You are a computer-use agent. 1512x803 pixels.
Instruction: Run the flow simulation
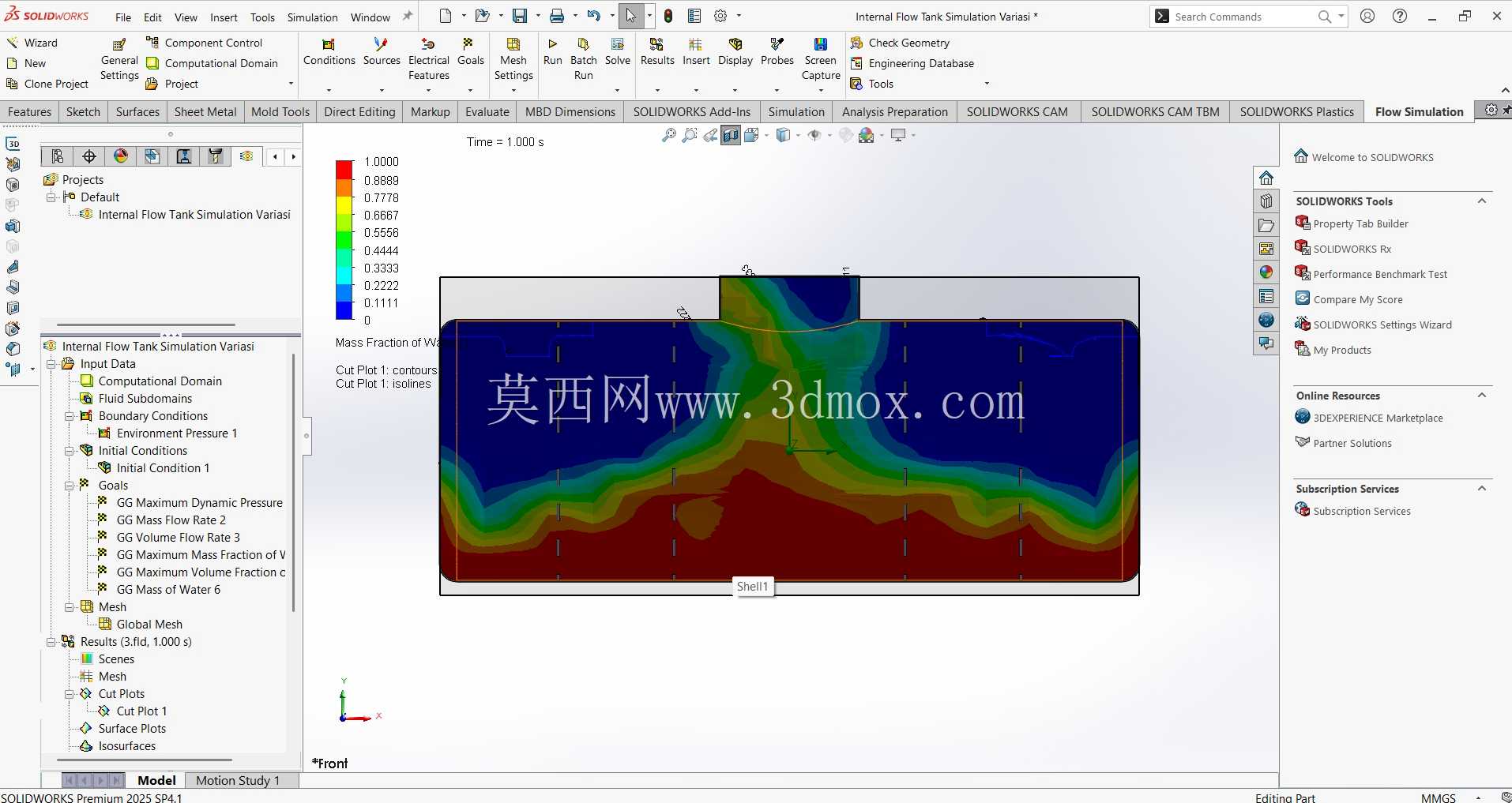pyautogui.click(x=553, y=53)
